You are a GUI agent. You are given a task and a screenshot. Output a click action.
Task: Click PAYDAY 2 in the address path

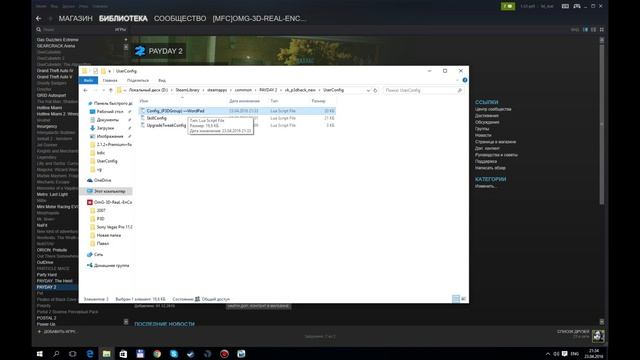(x=268, y=90)
